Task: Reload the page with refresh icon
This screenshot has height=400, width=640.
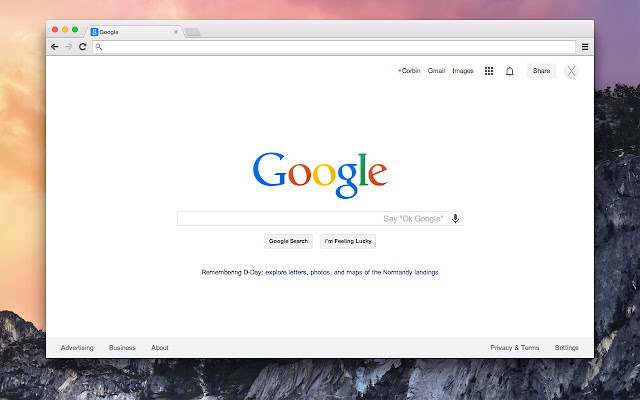Action: (82, 47)
